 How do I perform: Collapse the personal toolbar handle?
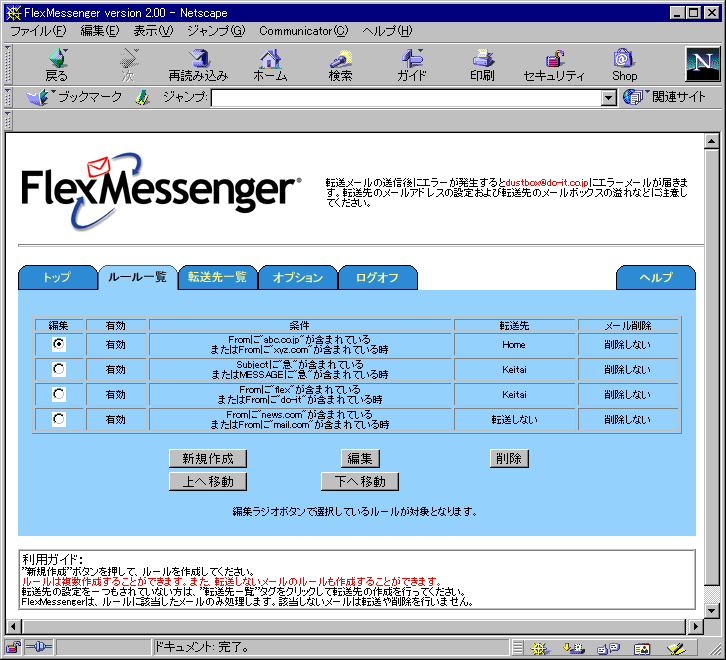[7, 120]
